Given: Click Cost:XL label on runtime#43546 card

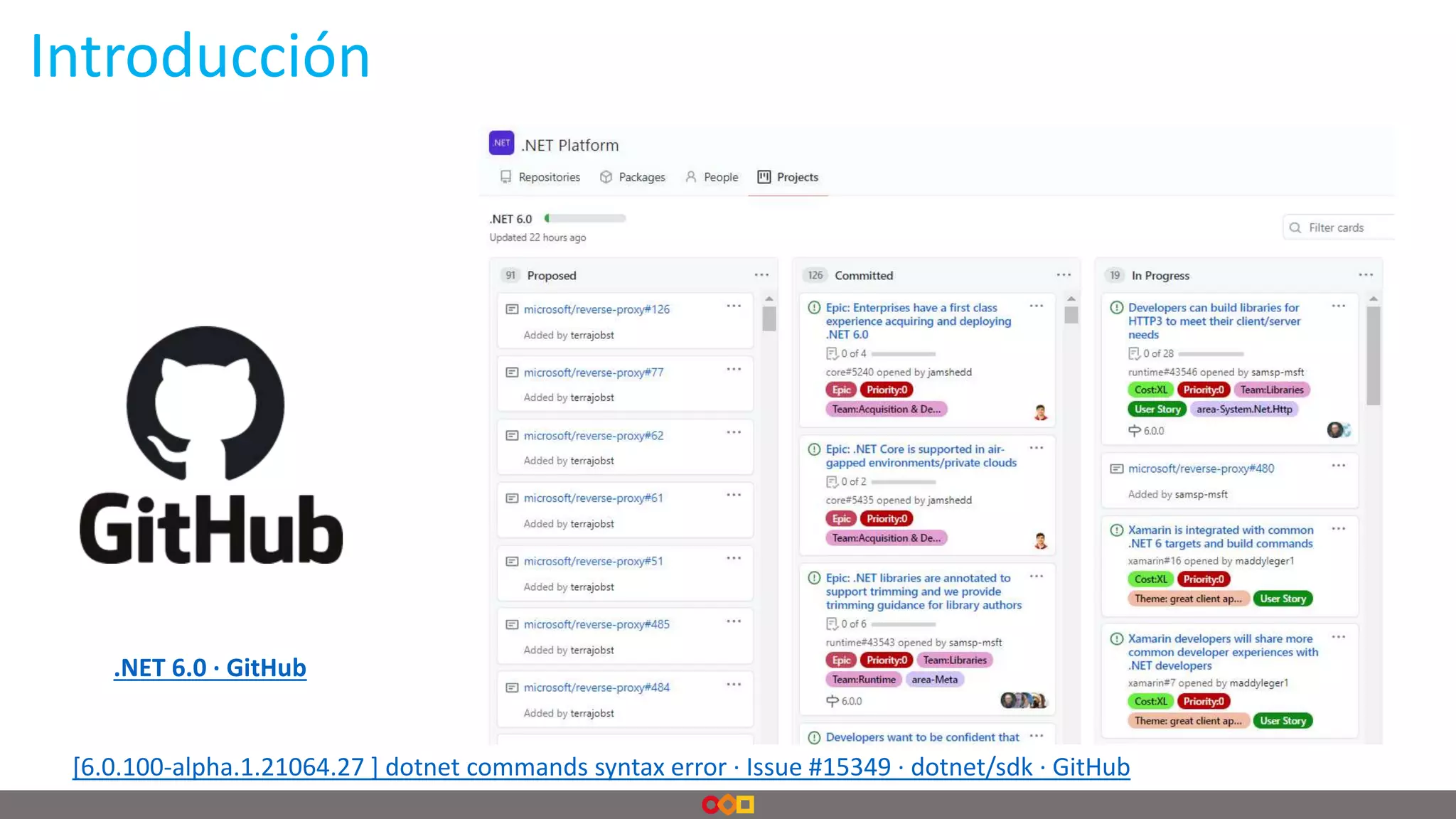Looking at the screenshot, I should click(x=1150, y=390).
